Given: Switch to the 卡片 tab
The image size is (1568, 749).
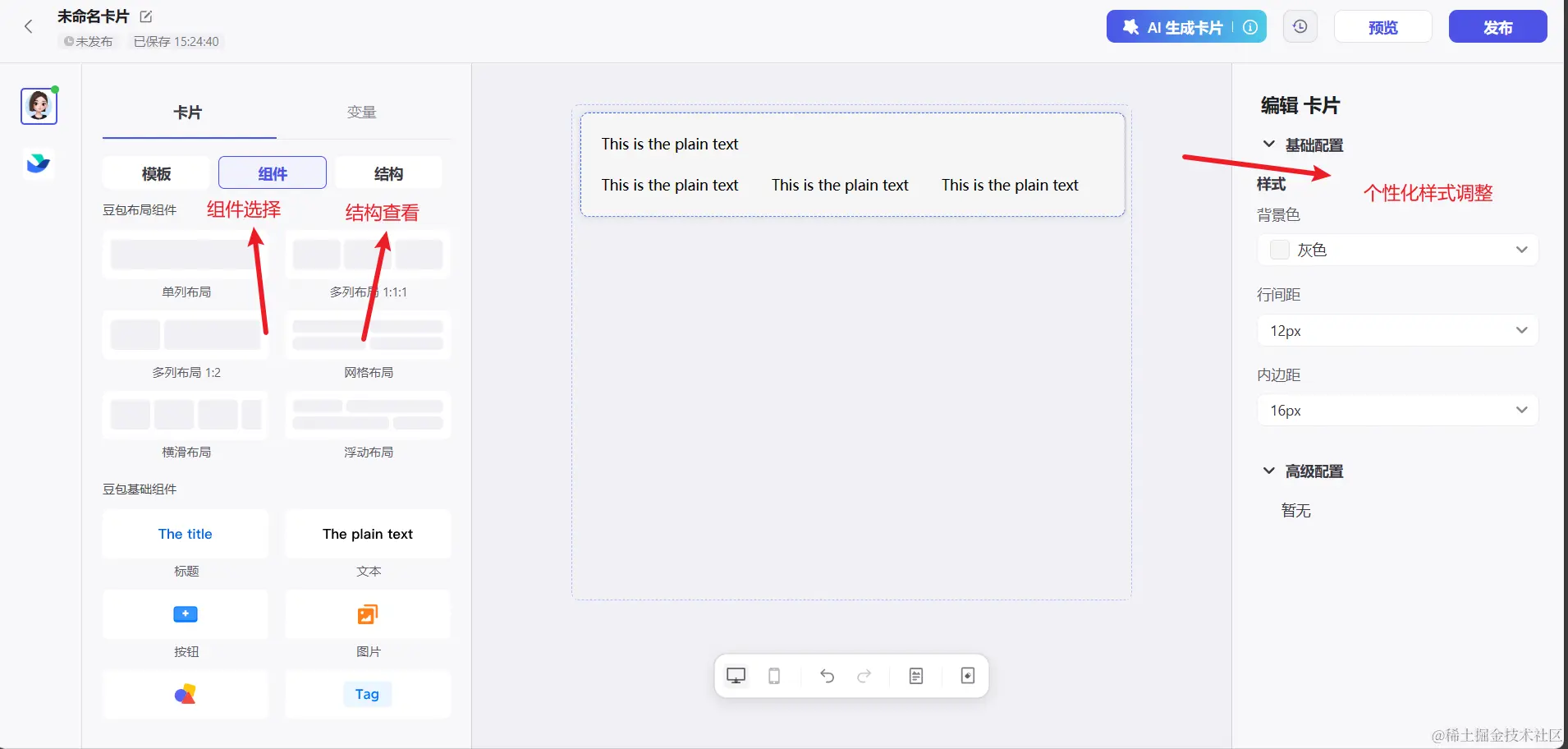Looking at the screenshot, I should coord(189,113).
